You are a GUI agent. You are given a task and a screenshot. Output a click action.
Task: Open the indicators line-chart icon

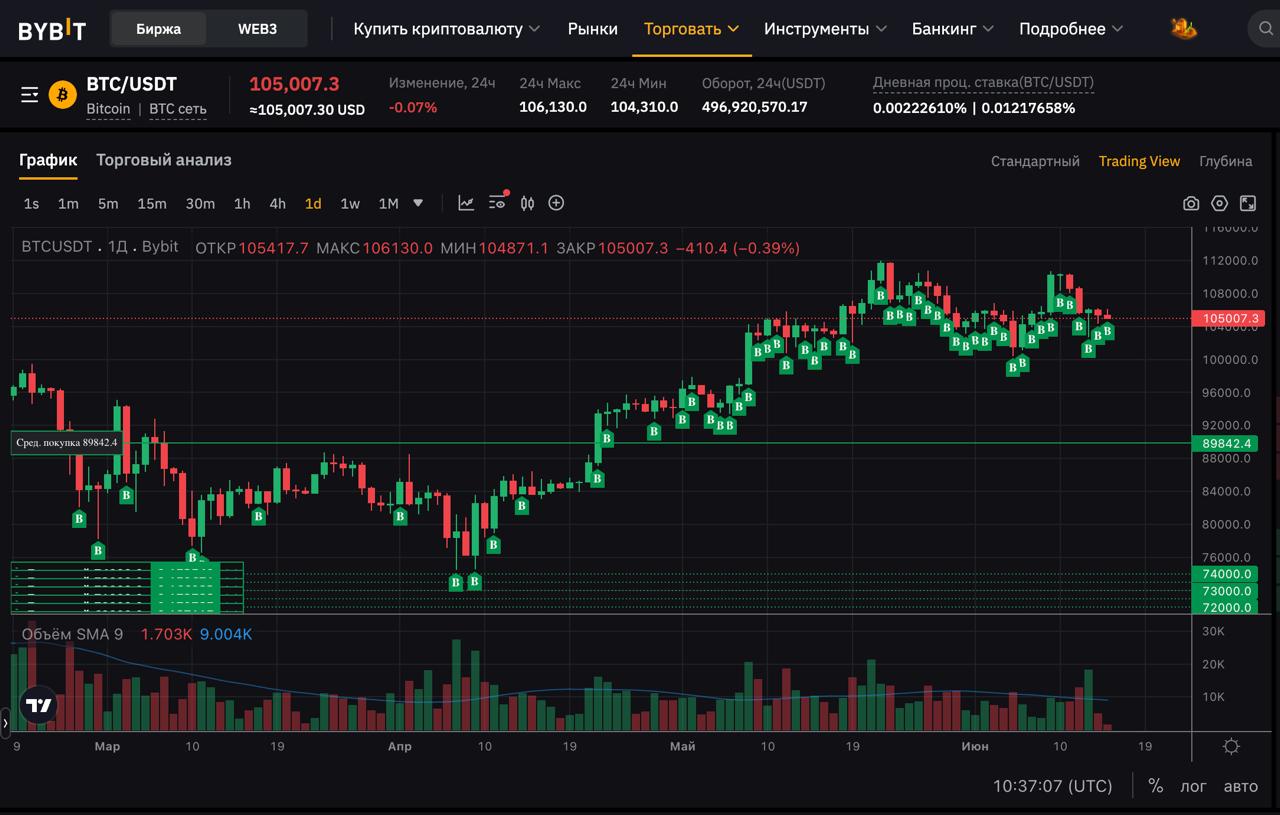[466, 203]
